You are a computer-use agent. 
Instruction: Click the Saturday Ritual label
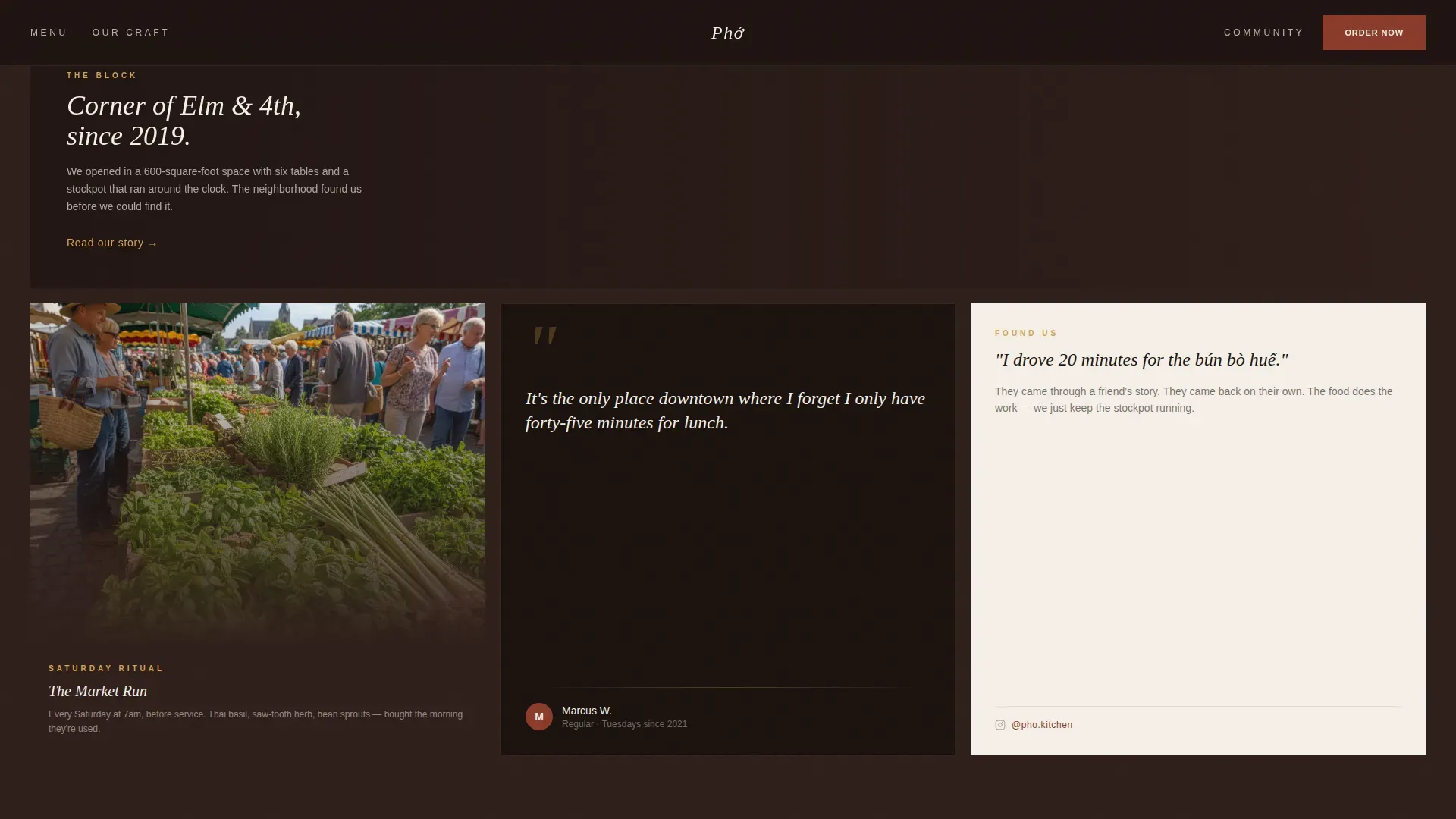(x=106, y=668)
